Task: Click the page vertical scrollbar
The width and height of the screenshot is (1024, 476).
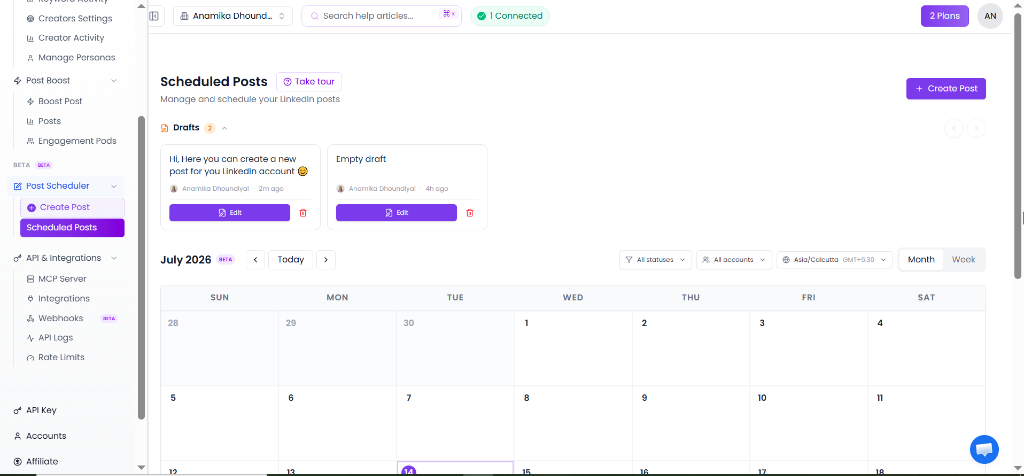Action: pos(1018,147)
